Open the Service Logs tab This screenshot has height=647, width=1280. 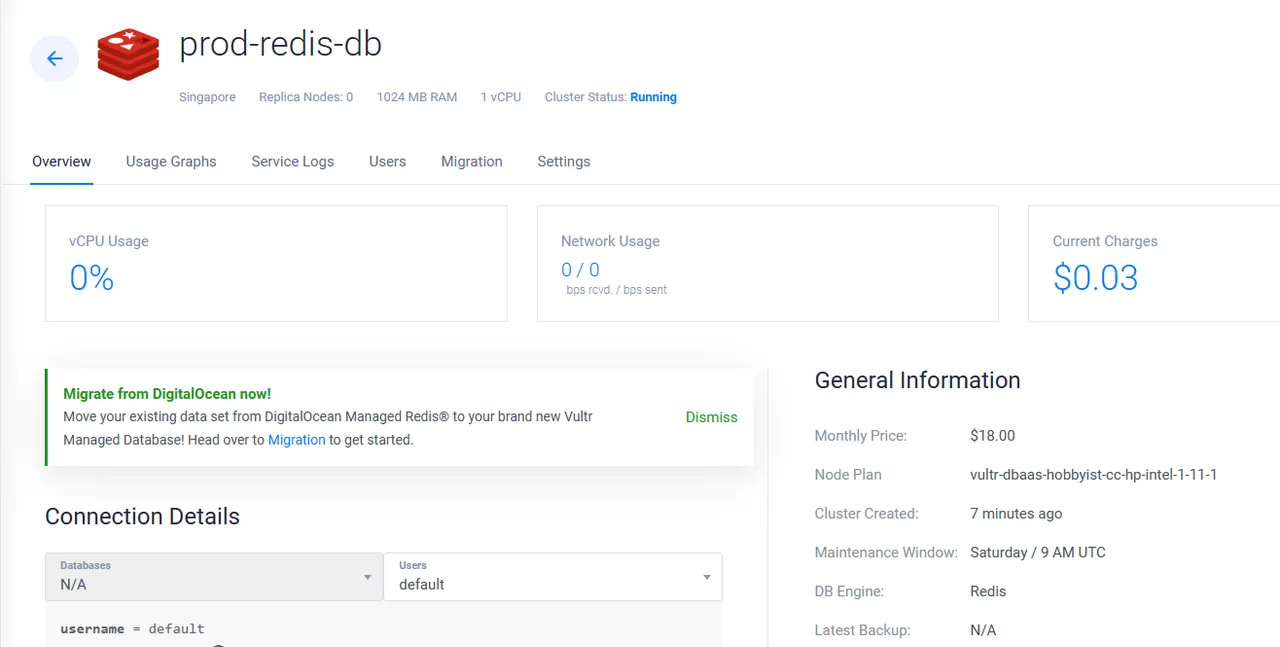click(293, 161)
